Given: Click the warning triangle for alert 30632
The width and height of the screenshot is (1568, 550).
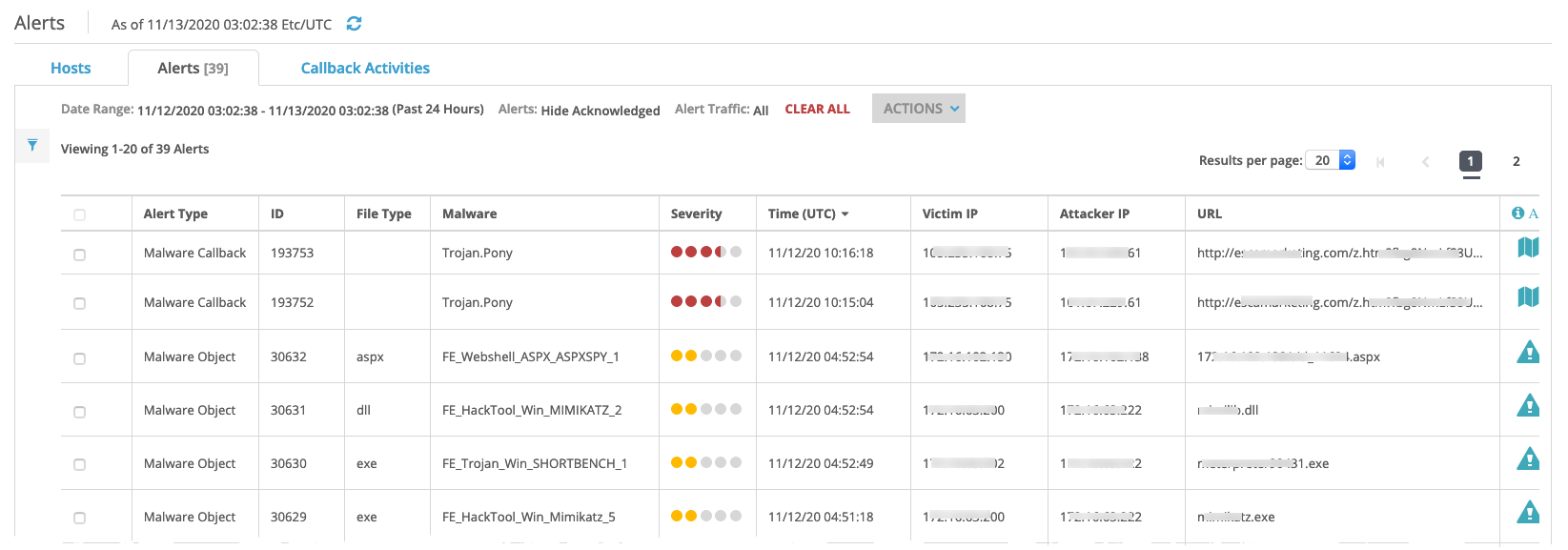Looking at the screenshot, I should coord(1528,353).
